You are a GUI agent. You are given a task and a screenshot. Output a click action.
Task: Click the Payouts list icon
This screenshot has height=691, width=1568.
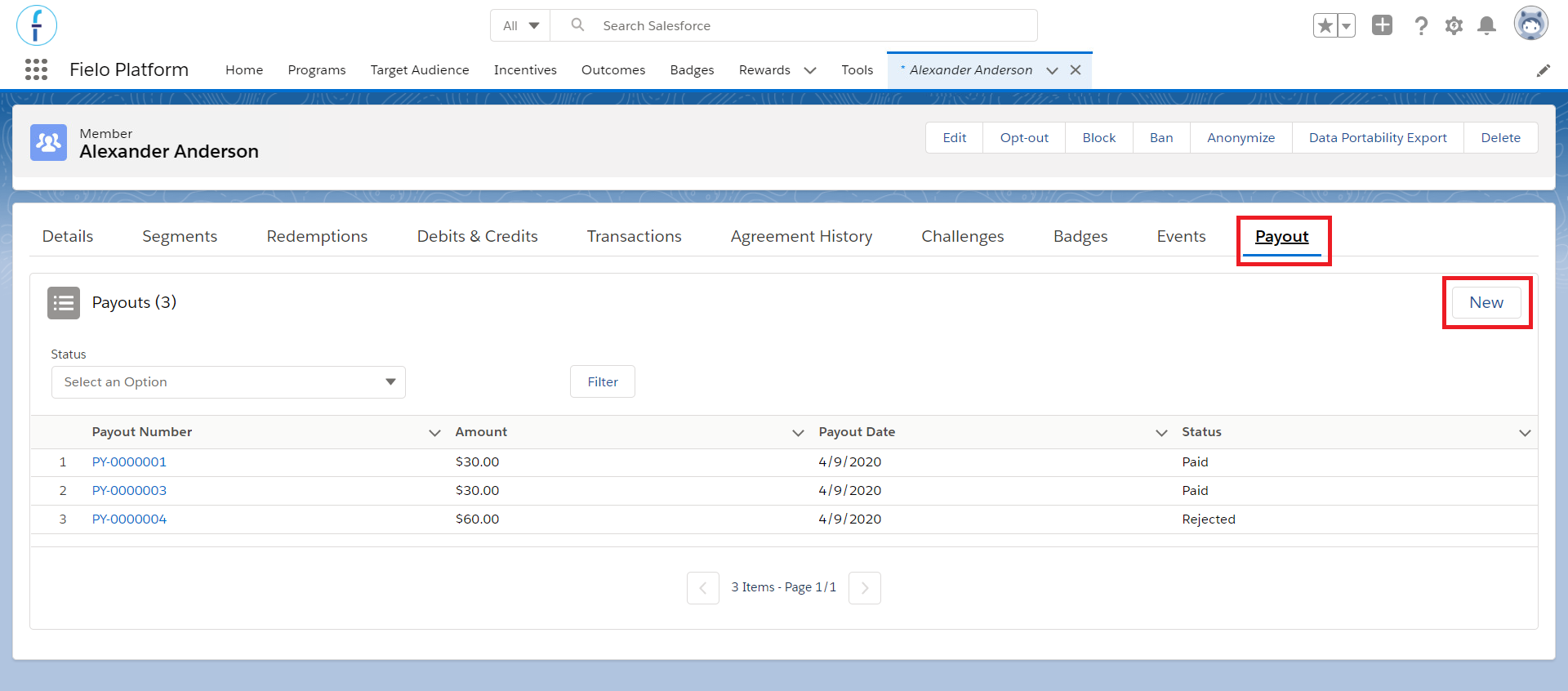[x=64, y=302]
